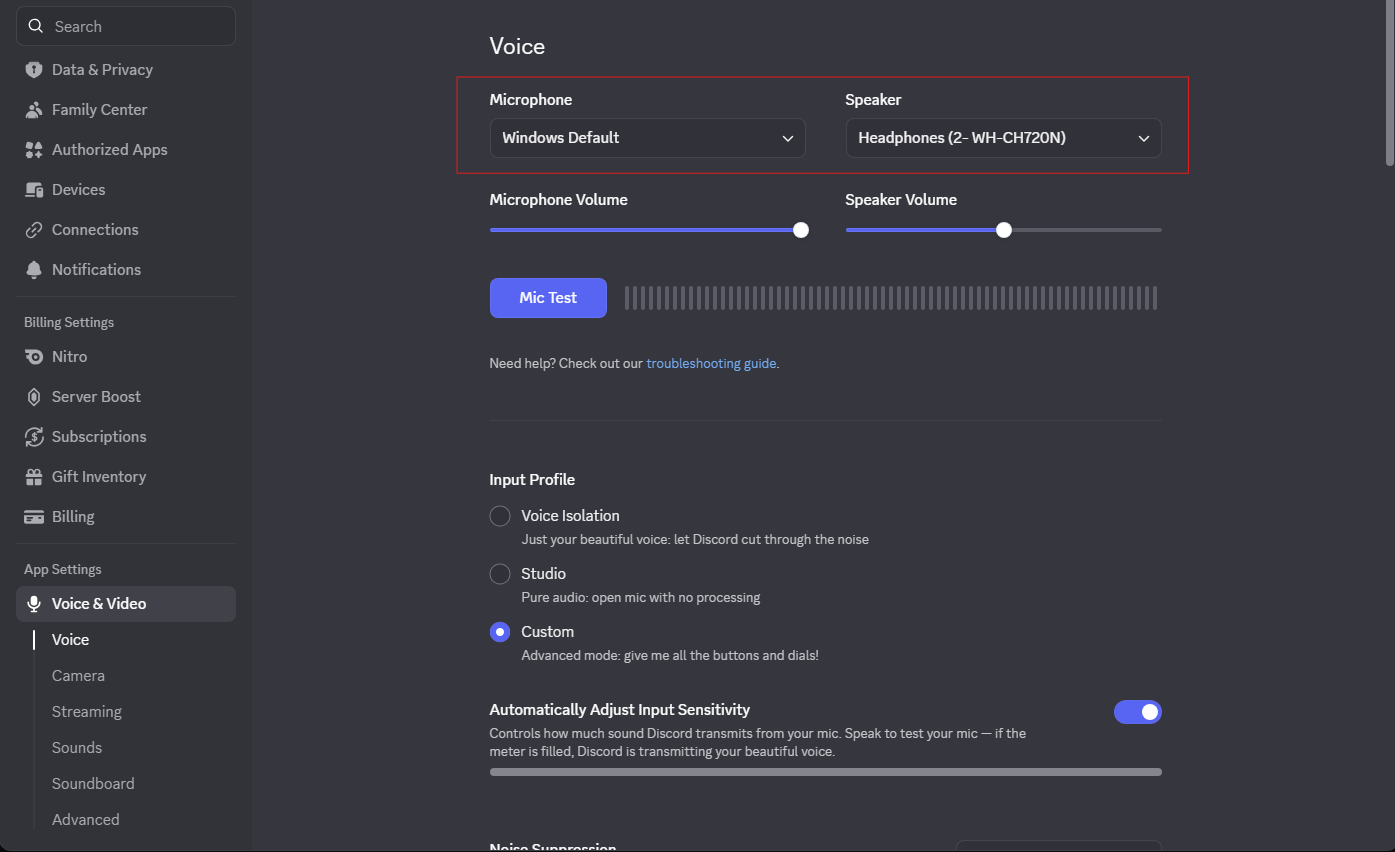Screen dimensions: 1395x852
Task: Click the Server Boost gem icon
Action: coord(34,397)
